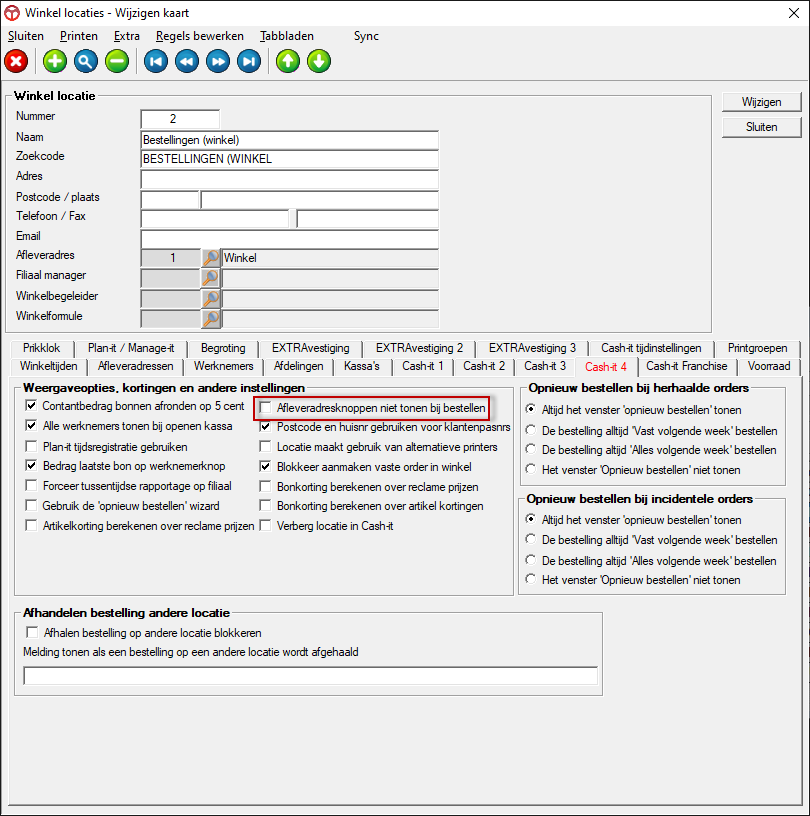
Task: Click the Sluiten button on right side
Action: (x=762, y=127)
